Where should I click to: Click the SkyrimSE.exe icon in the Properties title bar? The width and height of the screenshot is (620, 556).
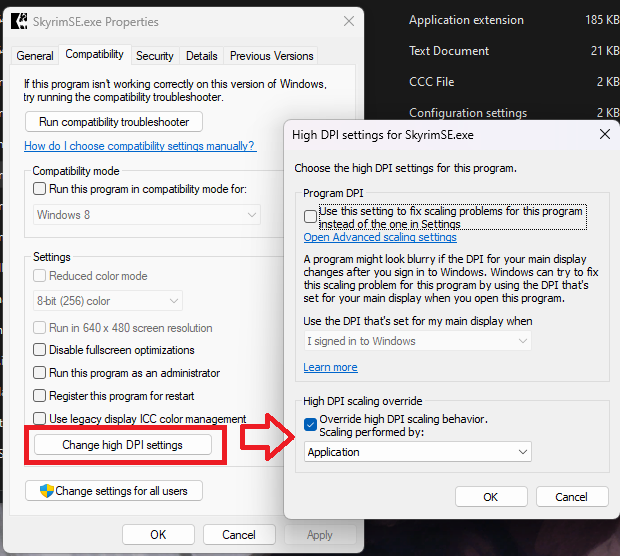tap(19, 21)
